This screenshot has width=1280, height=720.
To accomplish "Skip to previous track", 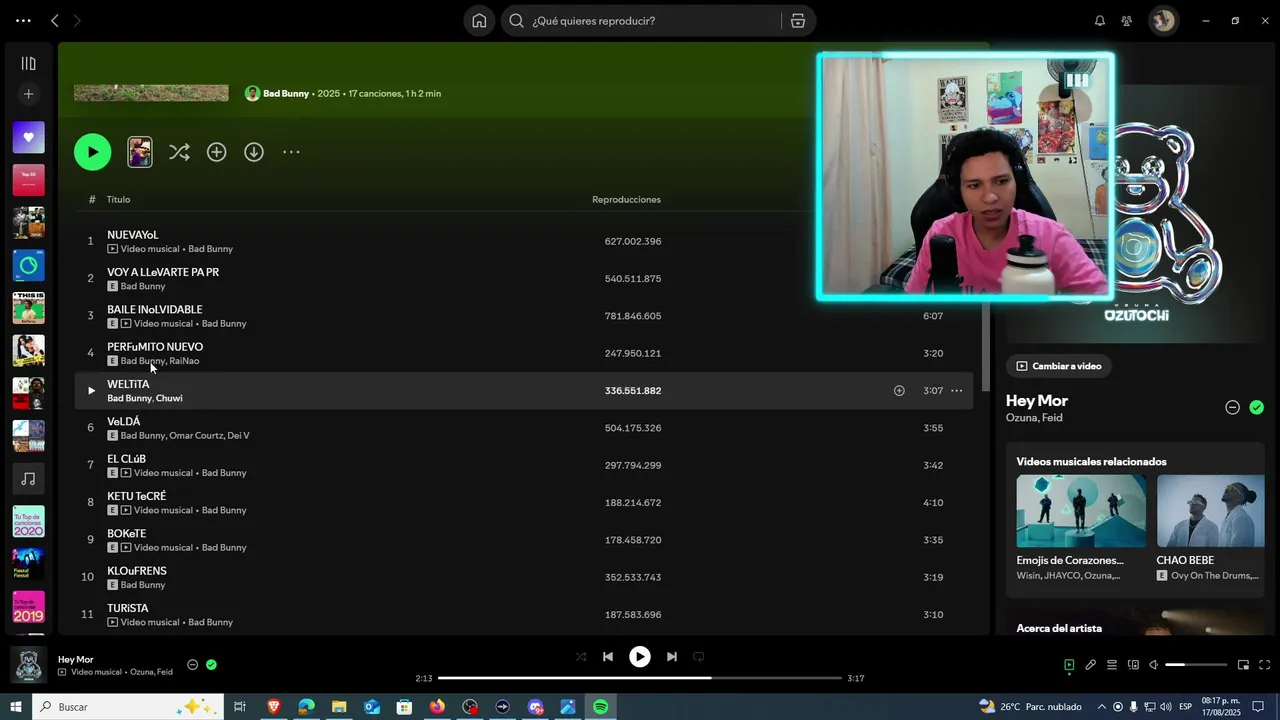I will click(x=607, y=657).
